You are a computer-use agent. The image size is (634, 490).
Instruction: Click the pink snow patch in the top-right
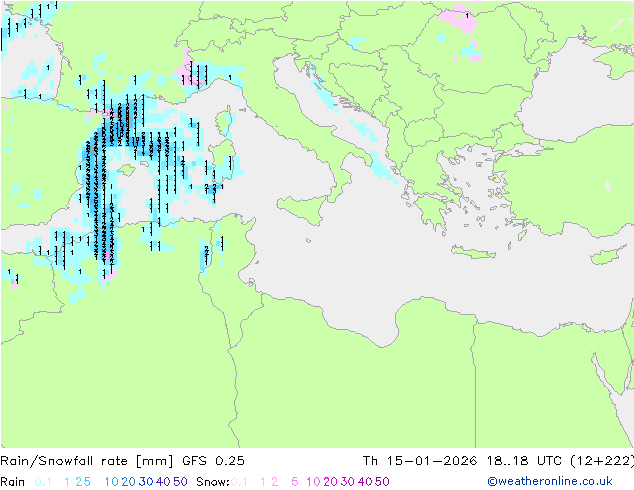459,19
